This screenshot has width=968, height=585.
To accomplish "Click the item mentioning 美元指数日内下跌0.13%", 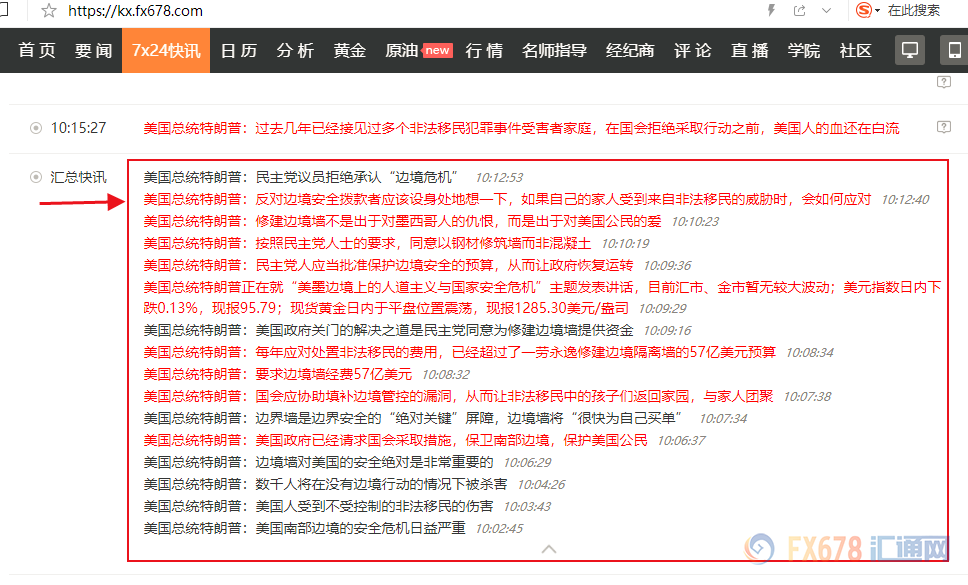I will coord(542,297).
